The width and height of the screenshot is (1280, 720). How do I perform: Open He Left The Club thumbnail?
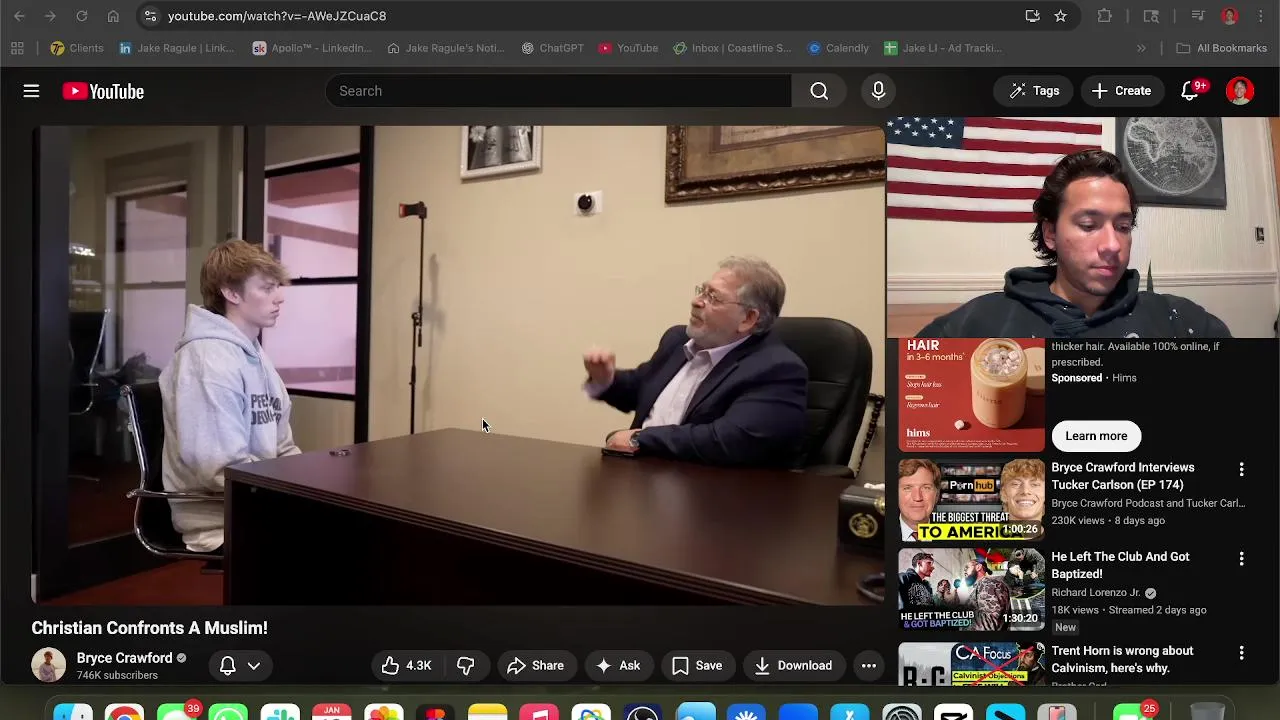click(x=971, y=589)
